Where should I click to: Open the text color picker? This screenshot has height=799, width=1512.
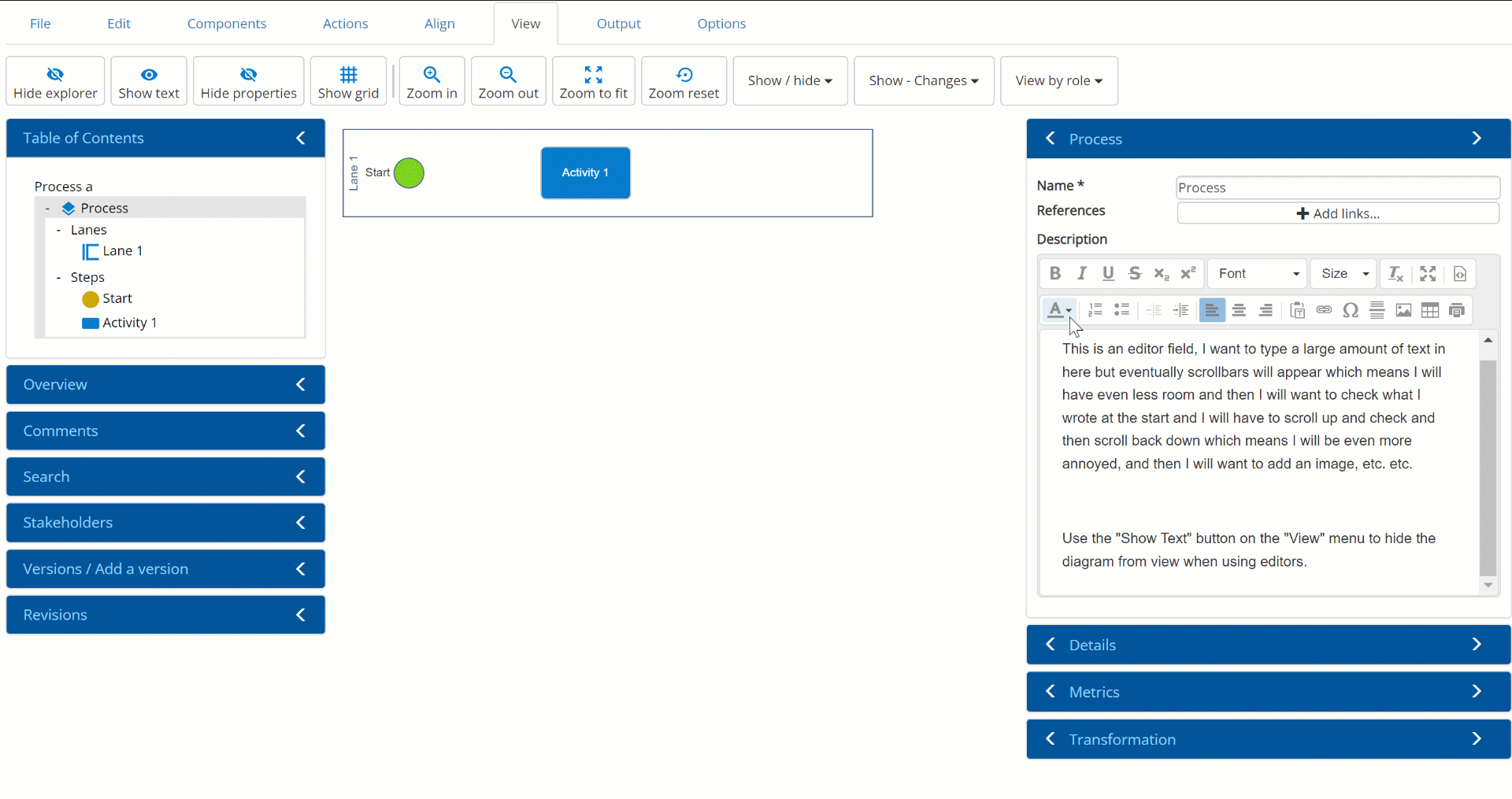point(1059,310)
